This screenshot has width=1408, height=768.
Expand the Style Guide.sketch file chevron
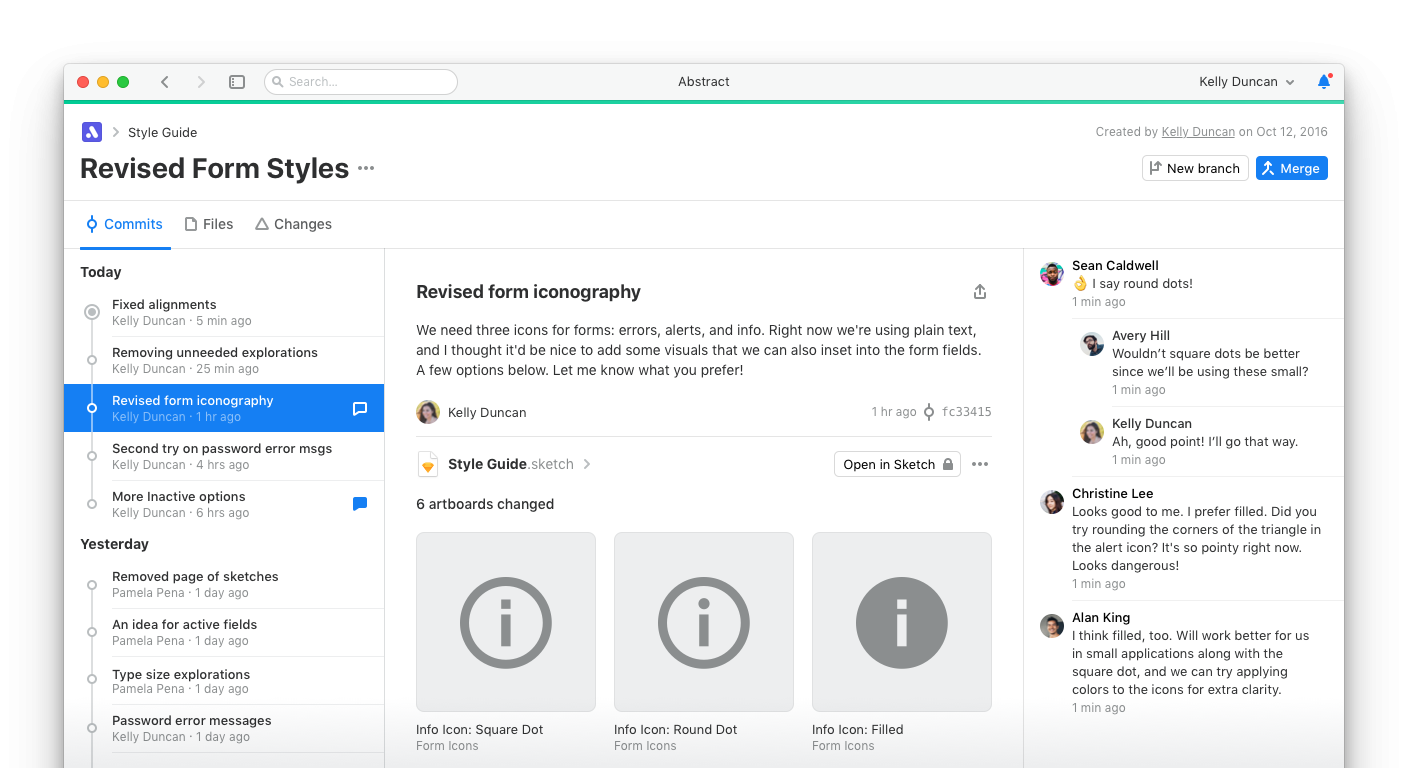pyautogui.click(x=587, y=464)
